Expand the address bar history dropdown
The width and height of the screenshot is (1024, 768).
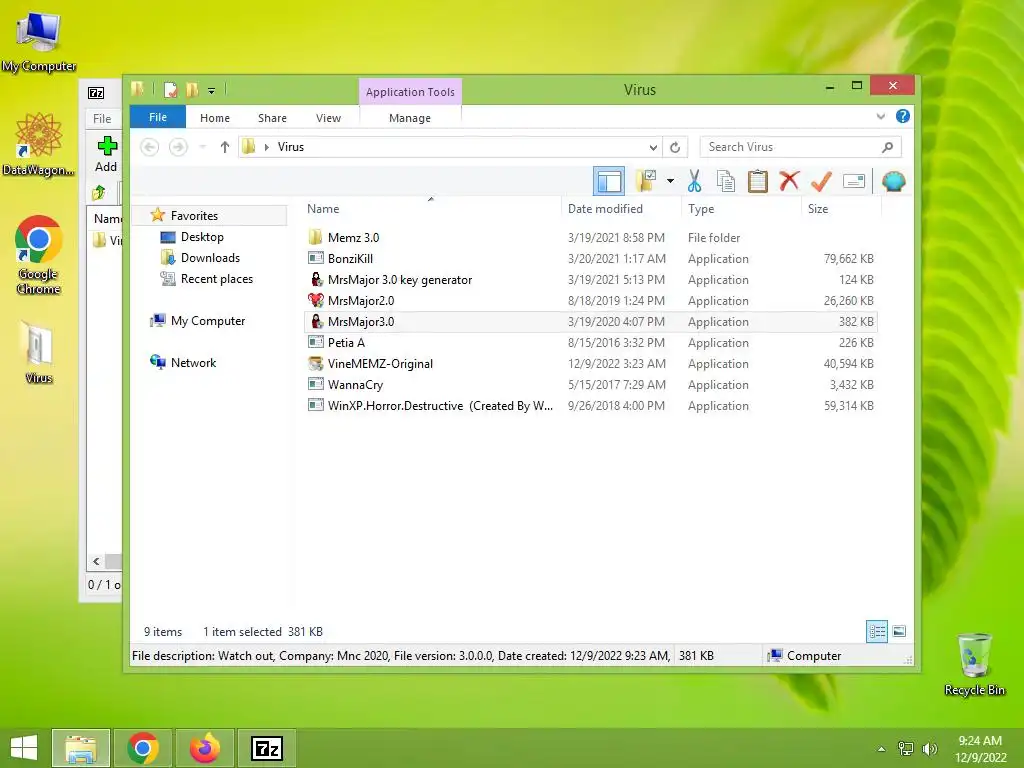tap(652, 147)
